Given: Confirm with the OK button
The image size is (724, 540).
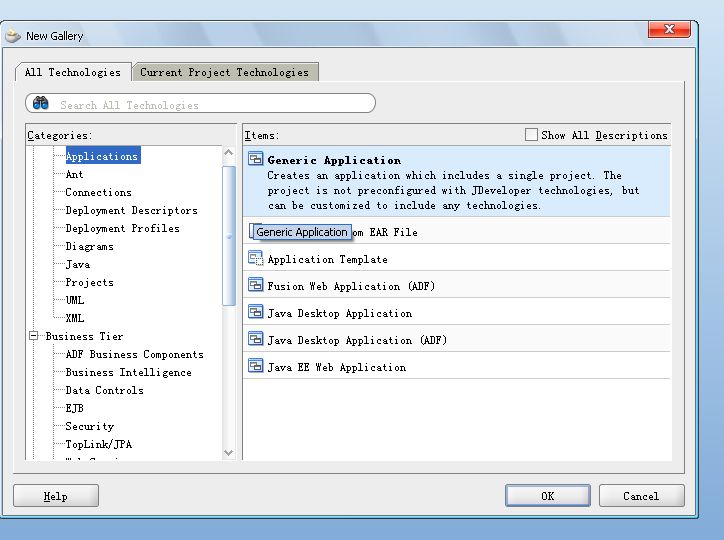Looking at the screenshot, I should coord(548,496).
